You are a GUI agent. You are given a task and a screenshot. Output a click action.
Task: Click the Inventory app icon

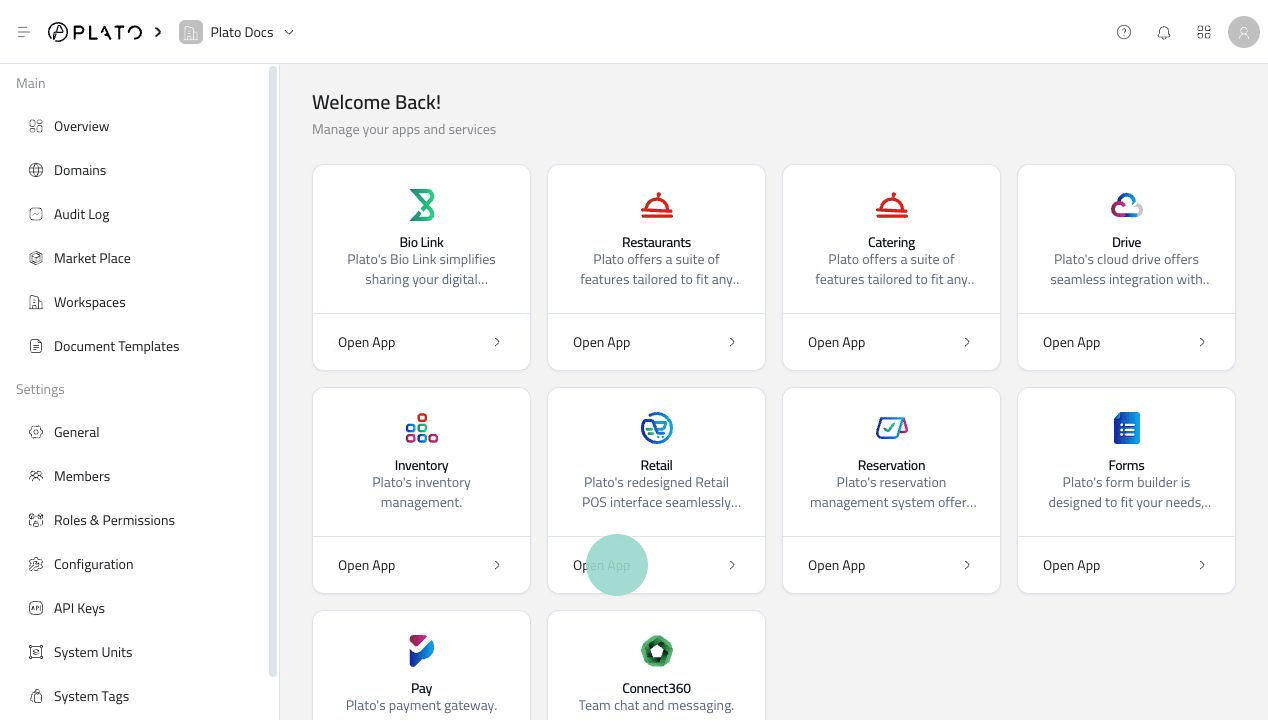click(422, 428)
